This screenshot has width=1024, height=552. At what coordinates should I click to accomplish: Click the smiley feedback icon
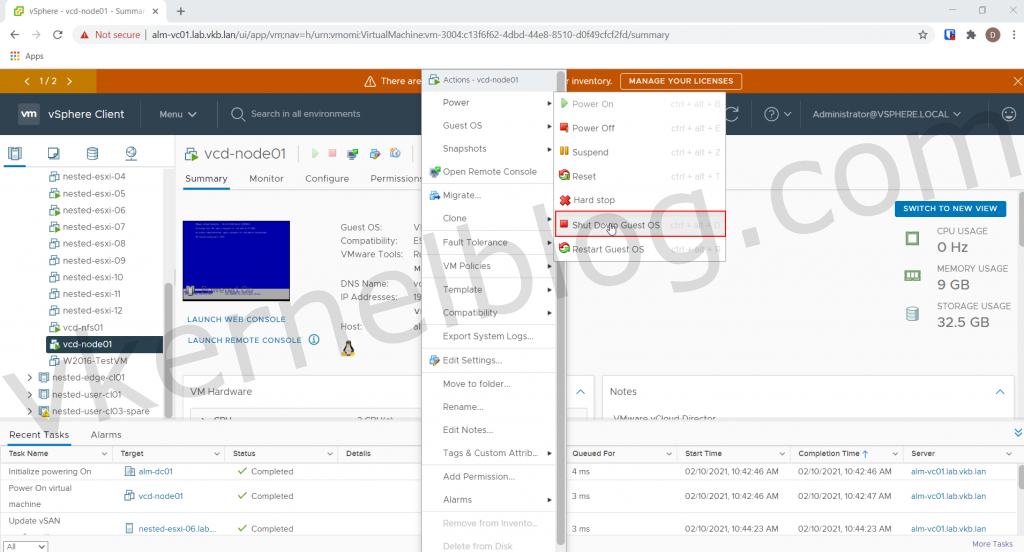click(x=1008, y=114)
